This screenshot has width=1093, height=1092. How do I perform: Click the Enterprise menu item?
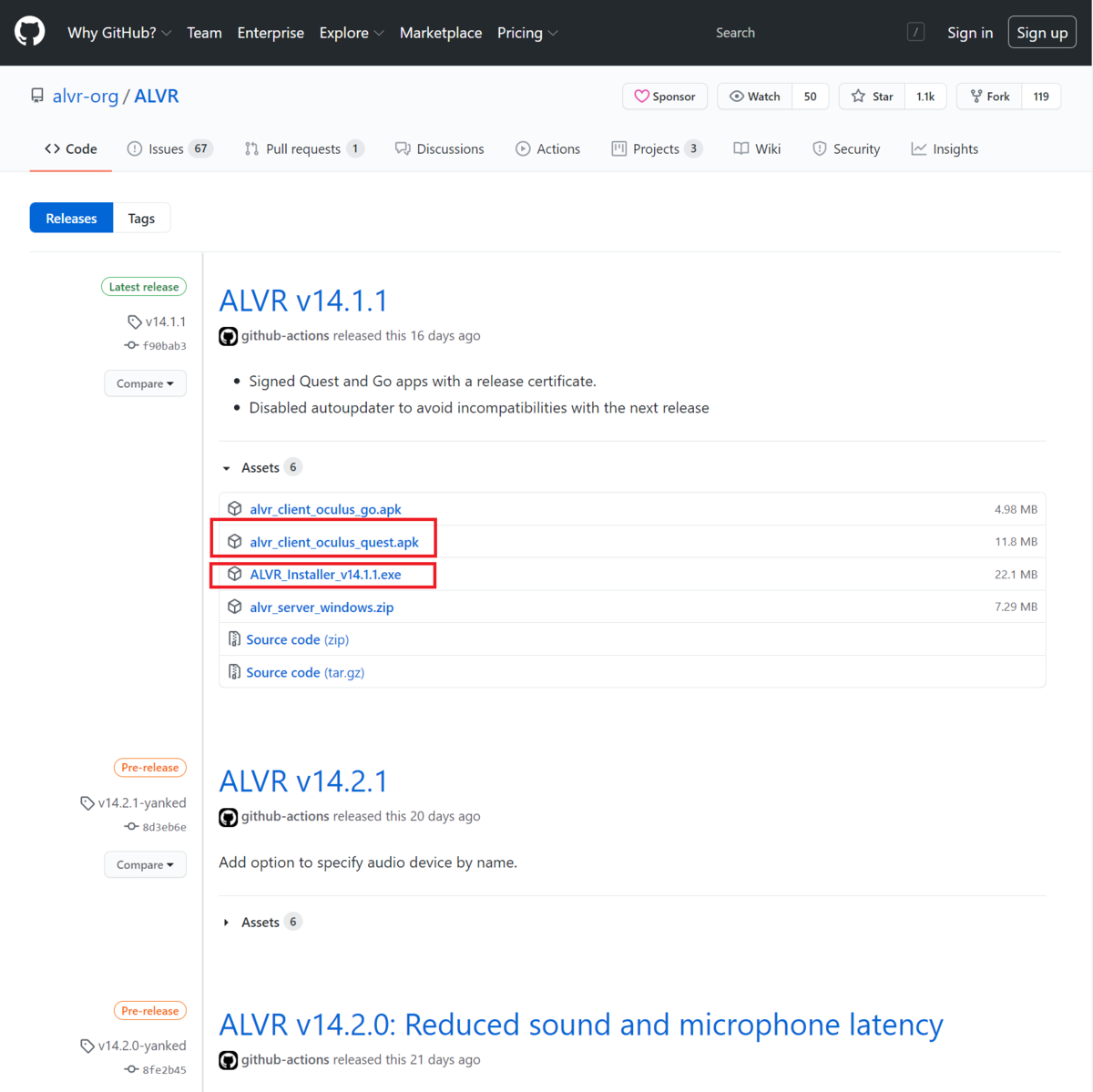coord(271,33)
